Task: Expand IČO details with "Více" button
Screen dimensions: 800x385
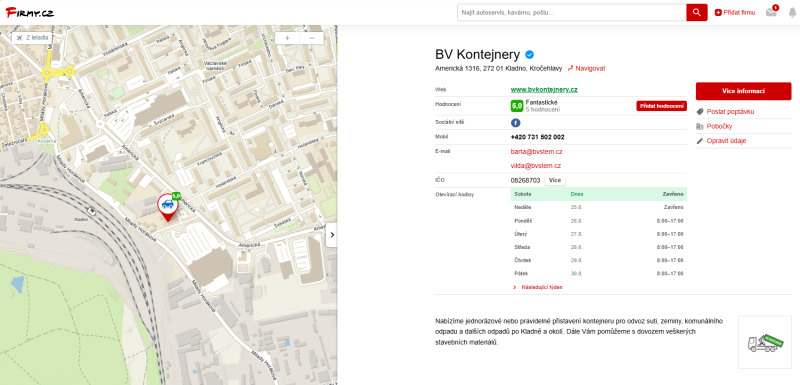Action: pyautogui.click(x=555, y=181)
